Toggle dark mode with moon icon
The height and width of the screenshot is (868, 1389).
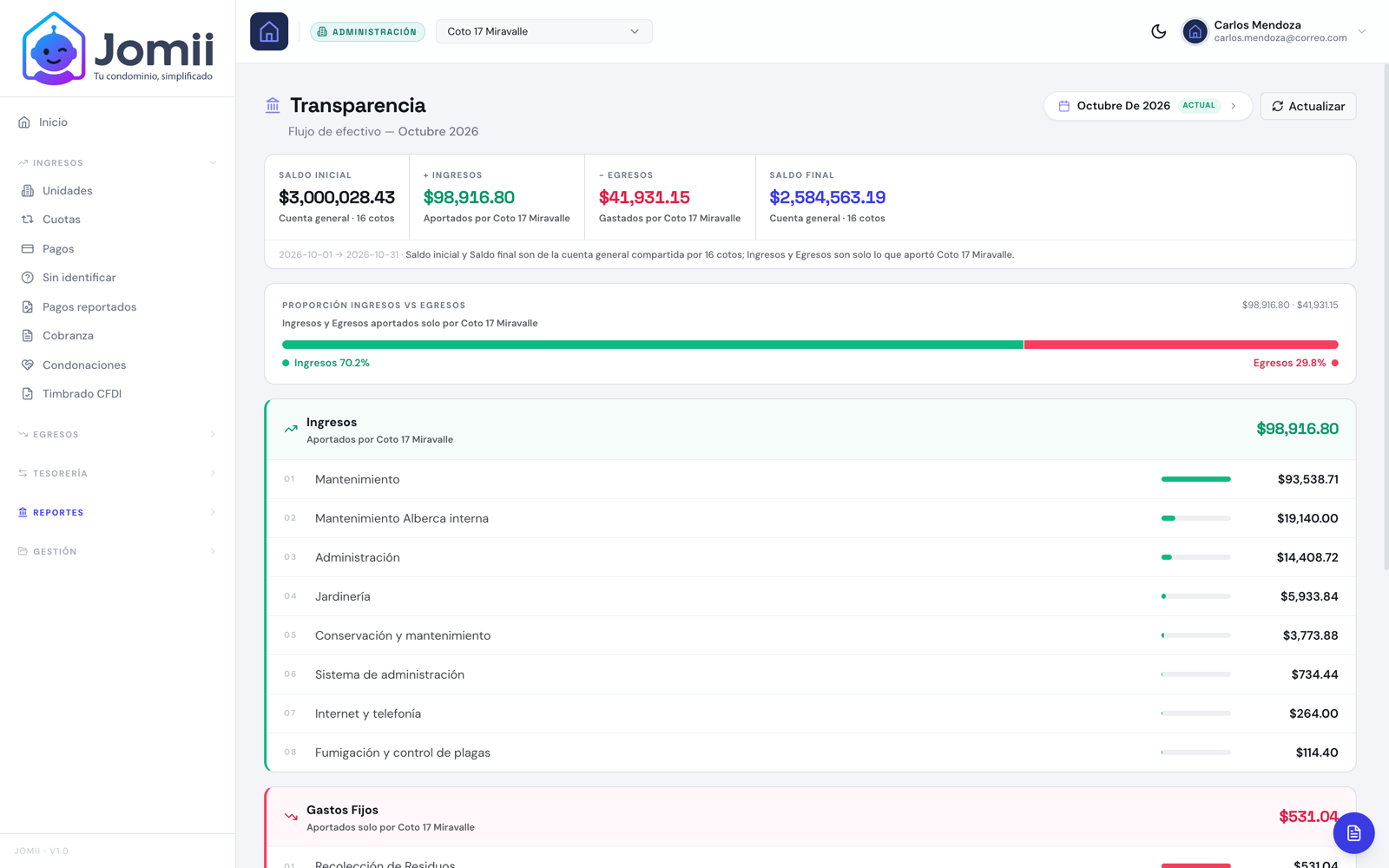(x=1158, y=31)
